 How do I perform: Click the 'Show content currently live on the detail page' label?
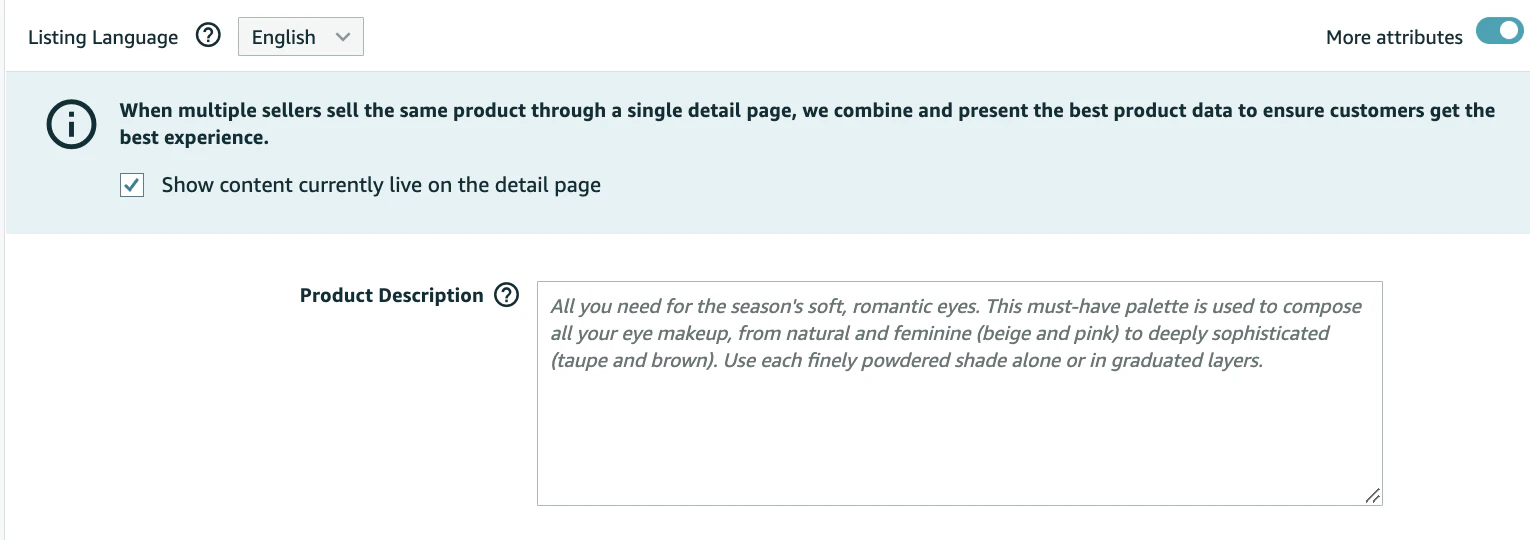381,185
